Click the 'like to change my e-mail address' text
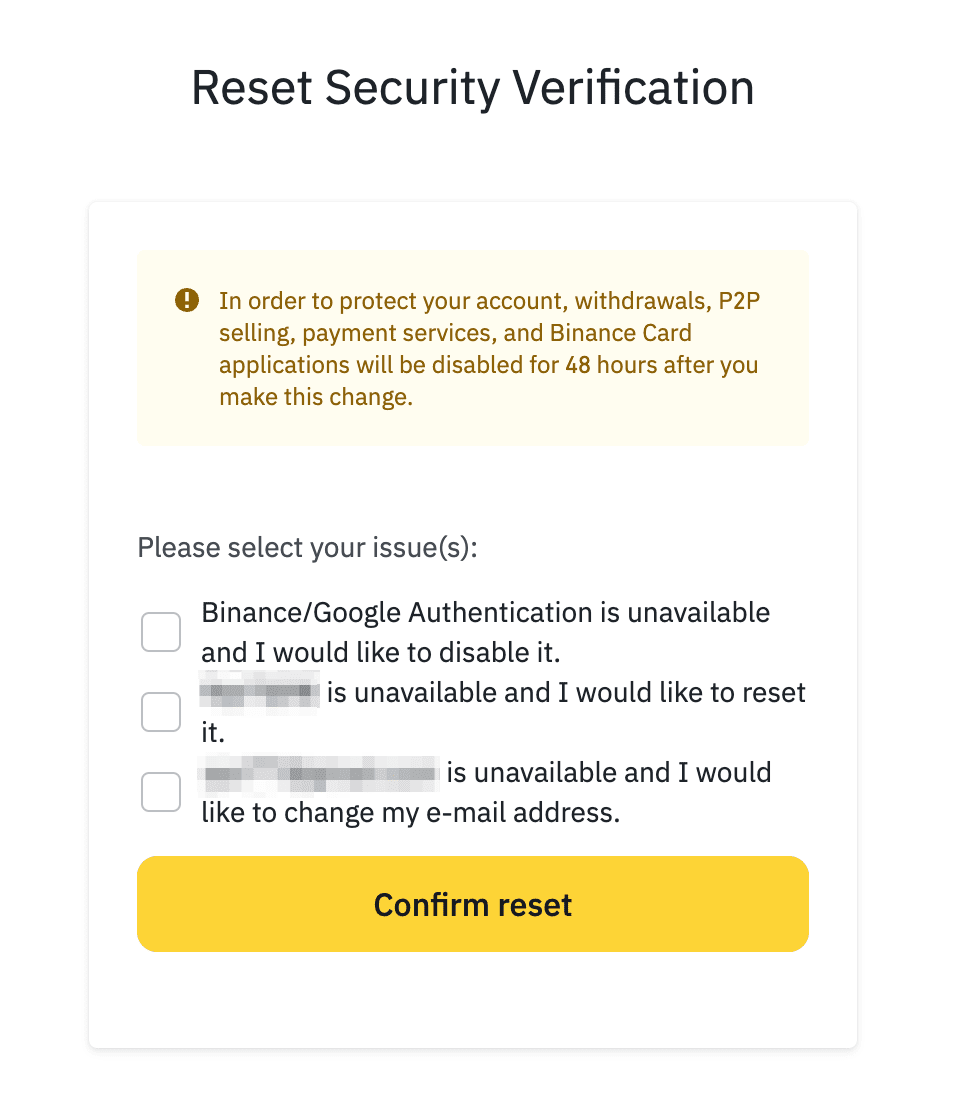This screenshot has width=954, height=1116. point(411,813)
